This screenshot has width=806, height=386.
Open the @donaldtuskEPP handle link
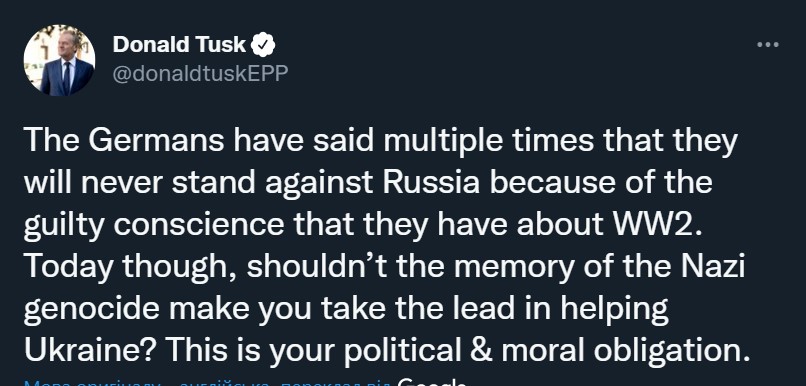point(200,73)
